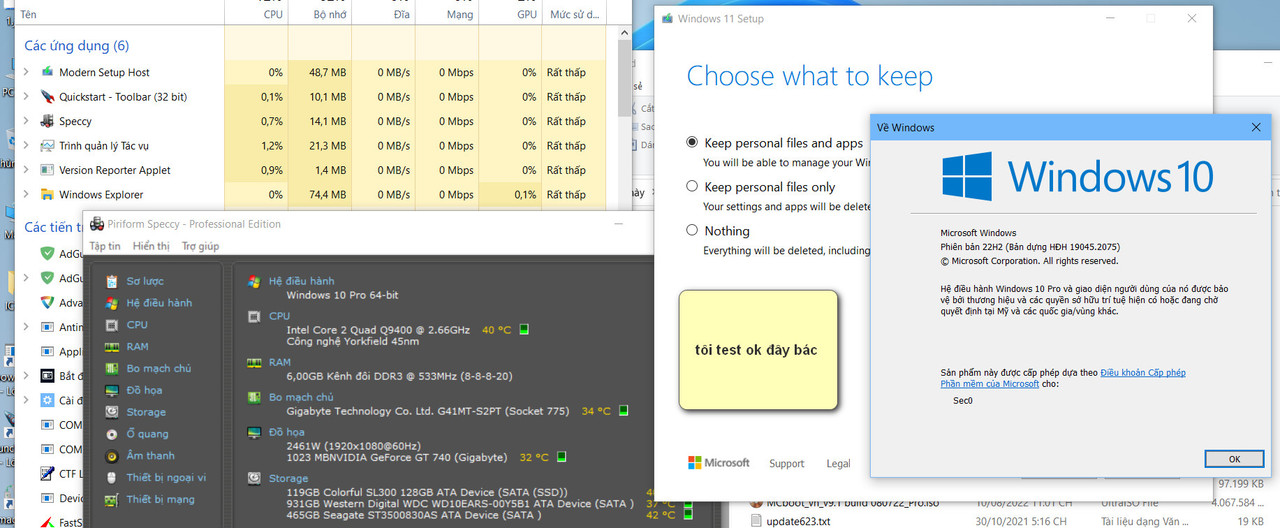Screen dimensions: 1280x528
Task: Open the Điều khoản Cấp phép link
Action: 1143,373
